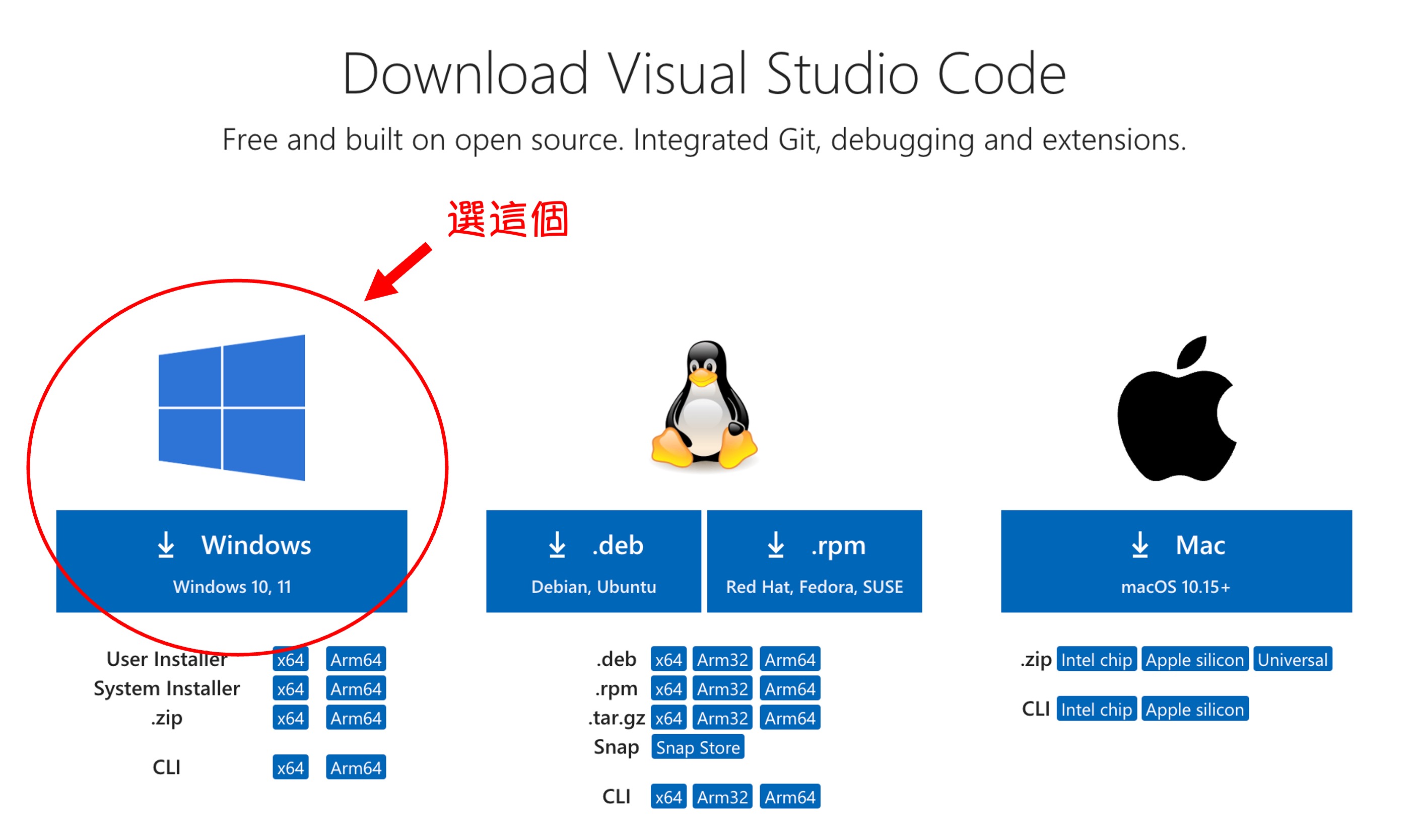
Task: Choose Linux .deb x64 package
Action: (668, 659)
